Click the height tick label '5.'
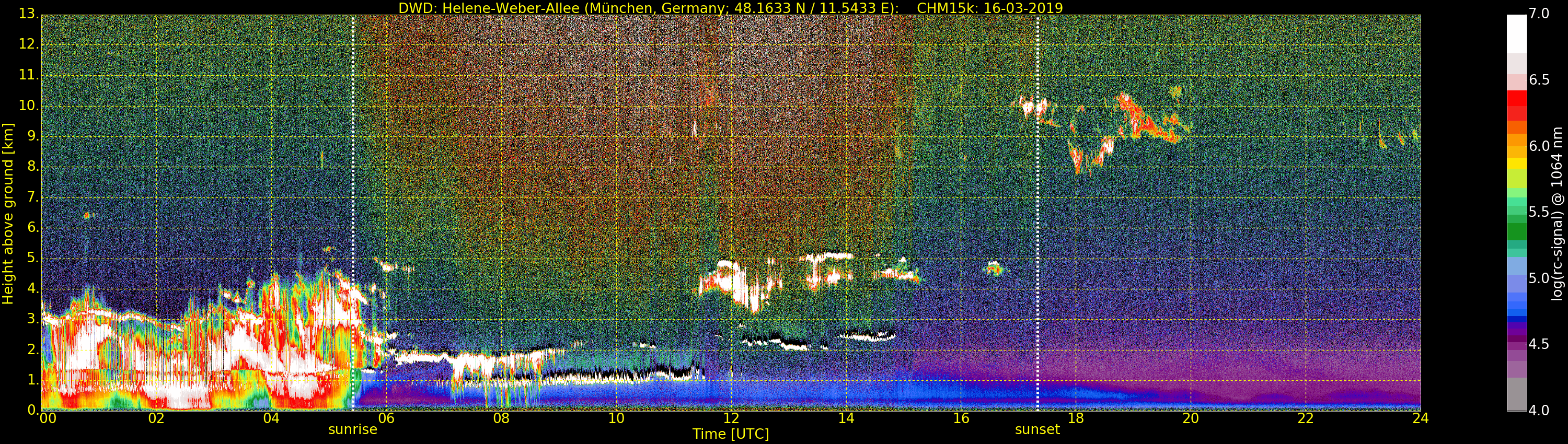The height and width of the screenshot is (444, 1568). click(32, 258)
